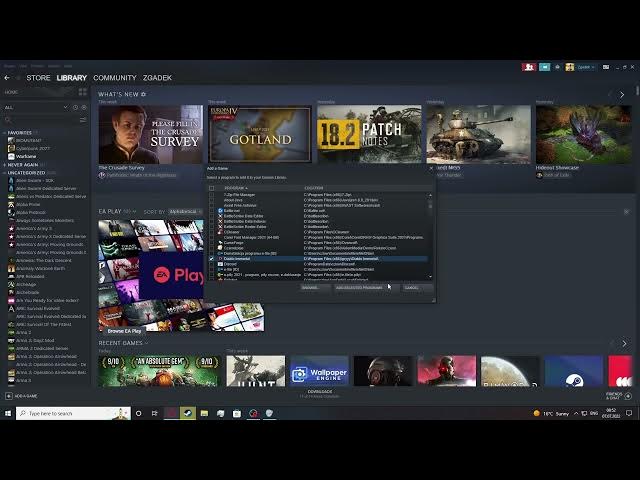Open The Crusade Survey news card
Image resolution: width=640 pixels, height=480 pixels.
151,135
